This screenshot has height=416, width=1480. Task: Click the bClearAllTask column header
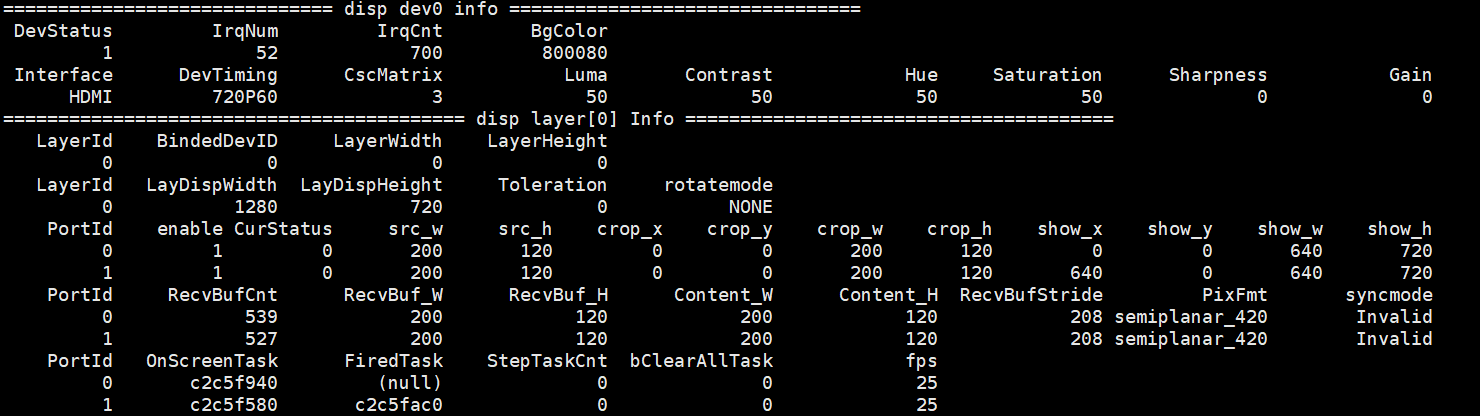(700, 361)
